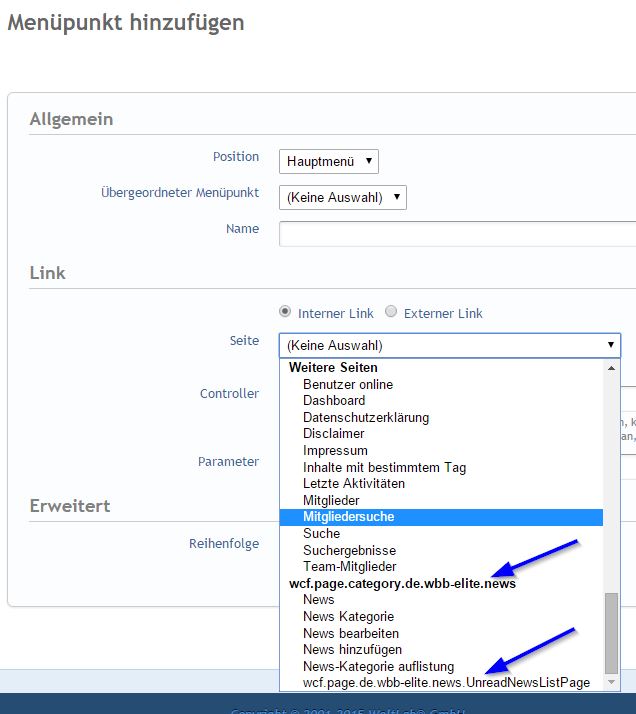Select the Externer Link radio button

pyautogui.click(x=392, y=312)
